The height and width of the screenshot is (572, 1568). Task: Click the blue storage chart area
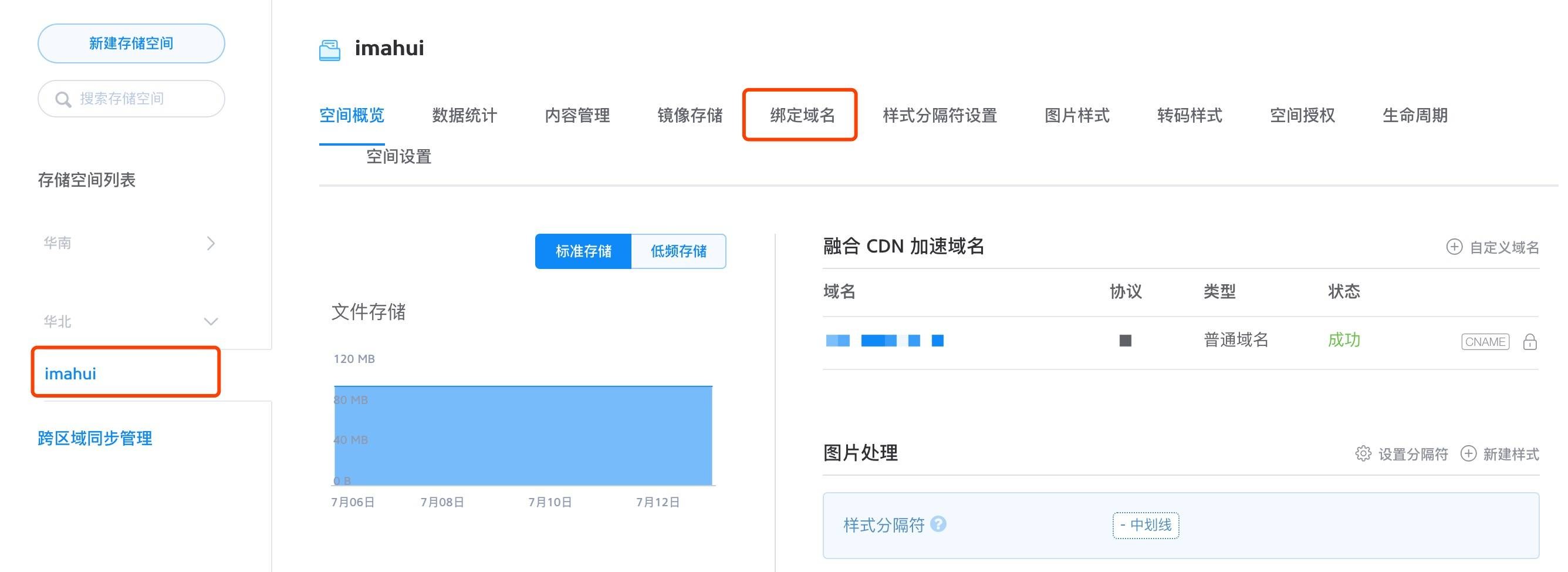[x=523, y=436]
